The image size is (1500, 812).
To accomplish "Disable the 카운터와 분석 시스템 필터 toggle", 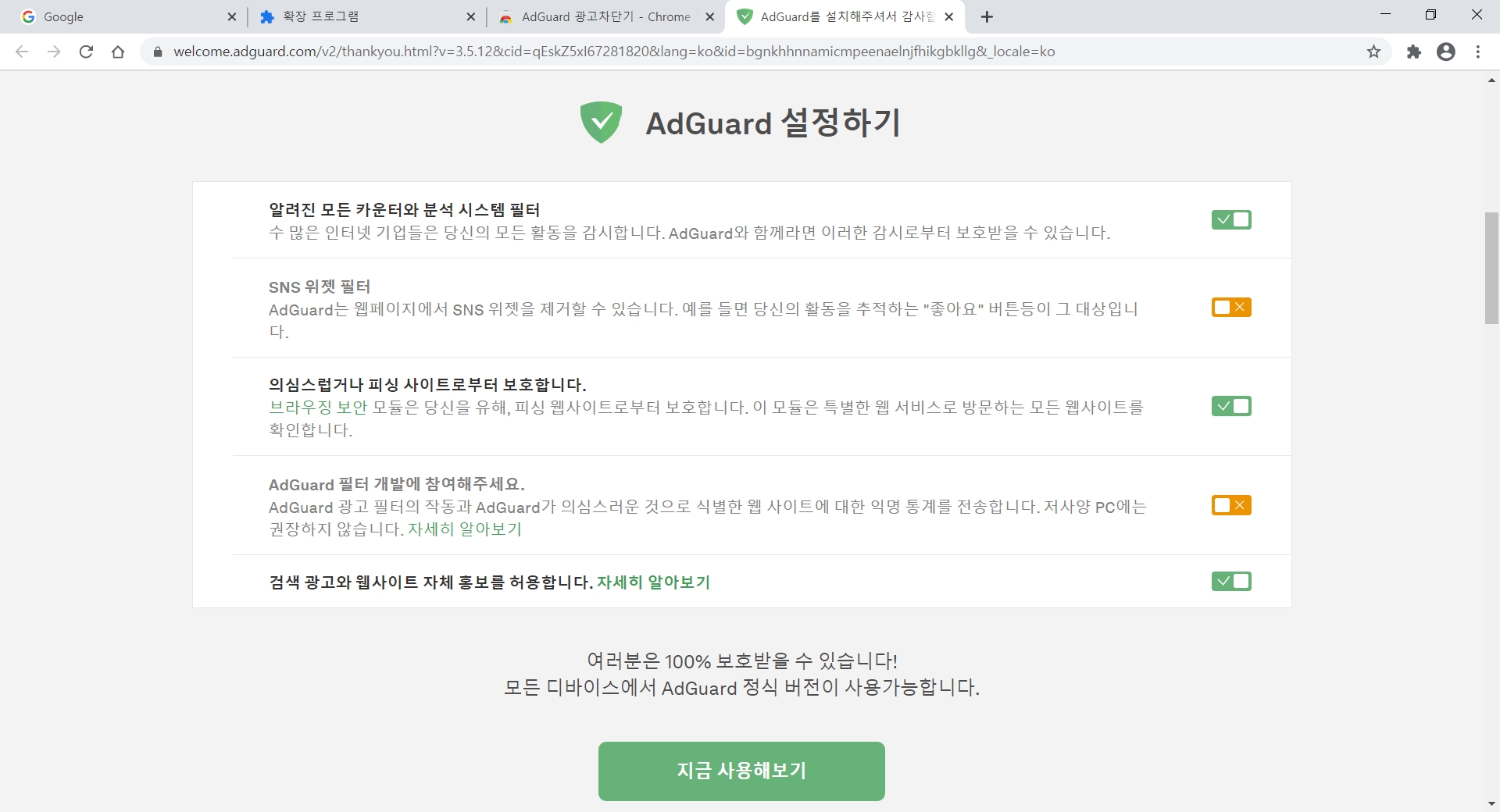I will 1231,220.
